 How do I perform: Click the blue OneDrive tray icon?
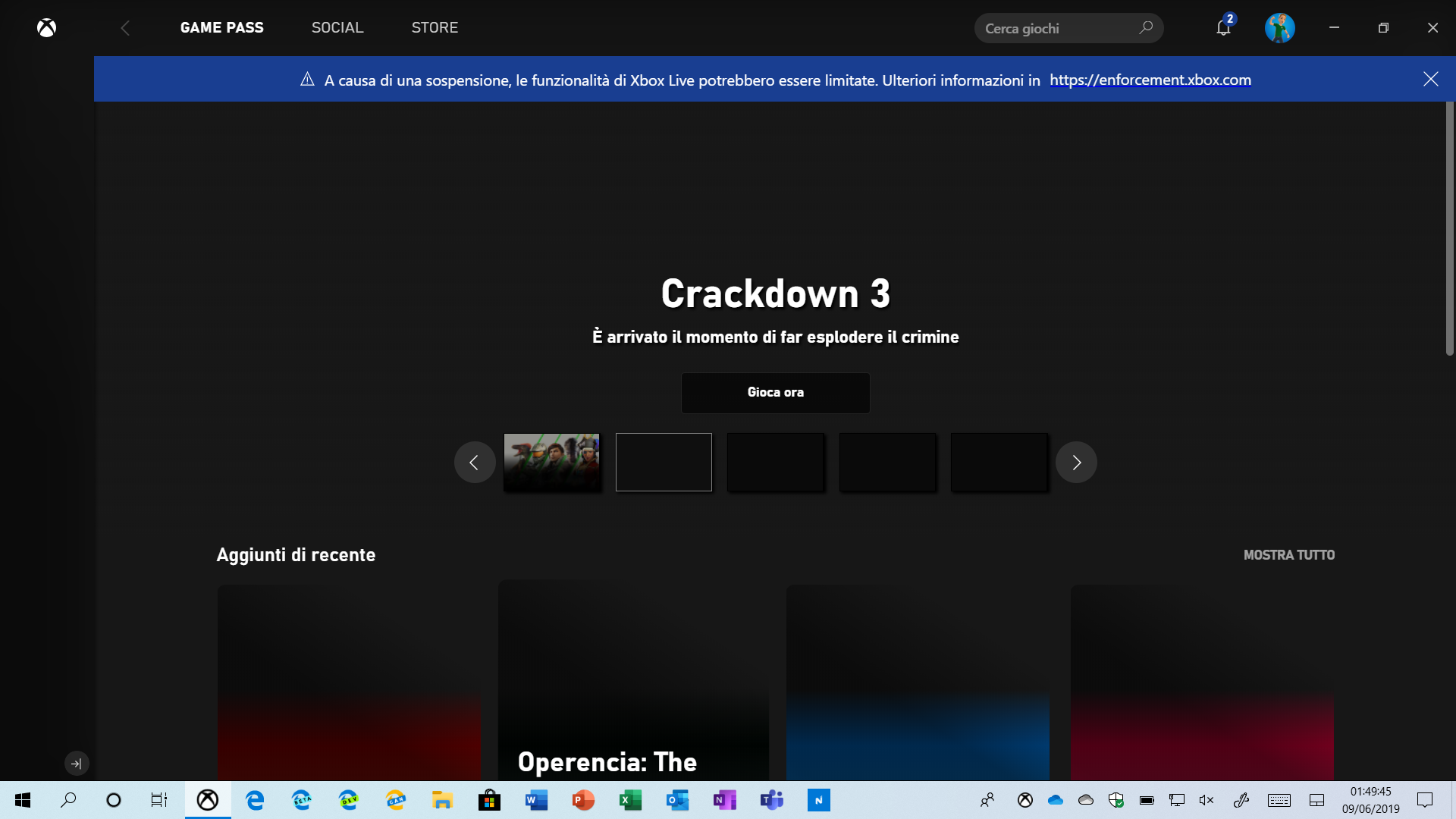click(1056, 800)
